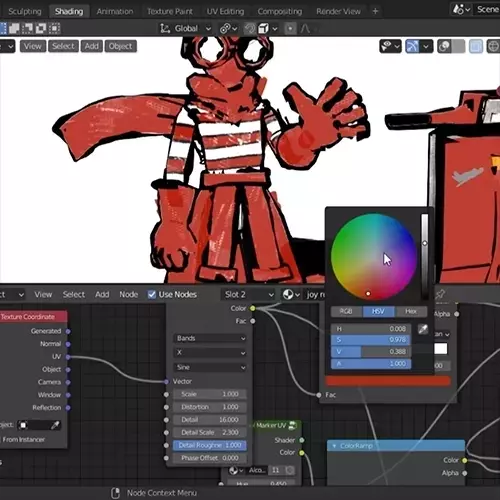This screenshot has height=500, width=500.
Task: Click the red color swatch below picker
Action: (x=388, y=381)
